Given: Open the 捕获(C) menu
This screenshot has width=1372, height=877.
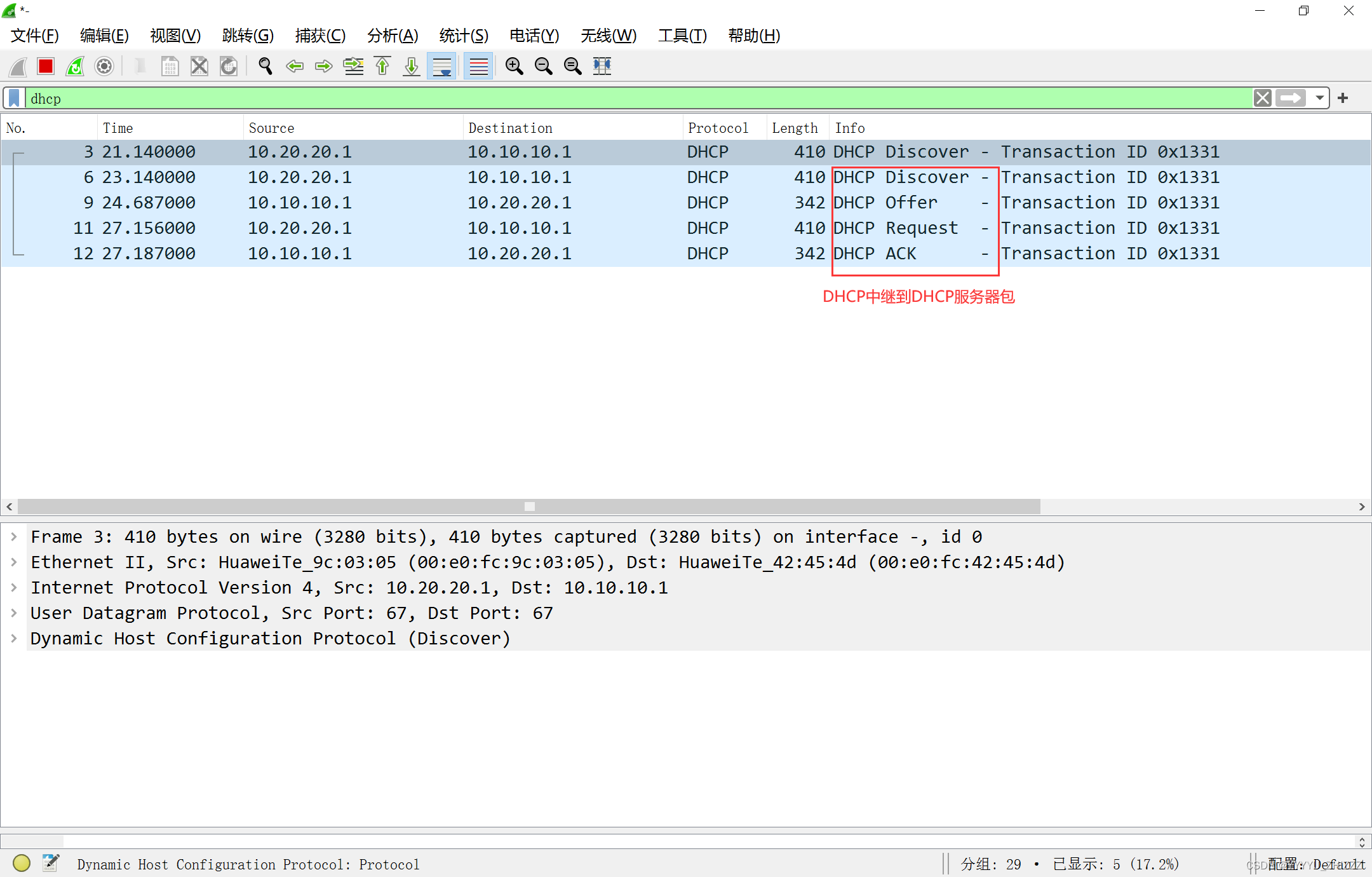Looking at the screenshot, I should [x=320, y=36].
